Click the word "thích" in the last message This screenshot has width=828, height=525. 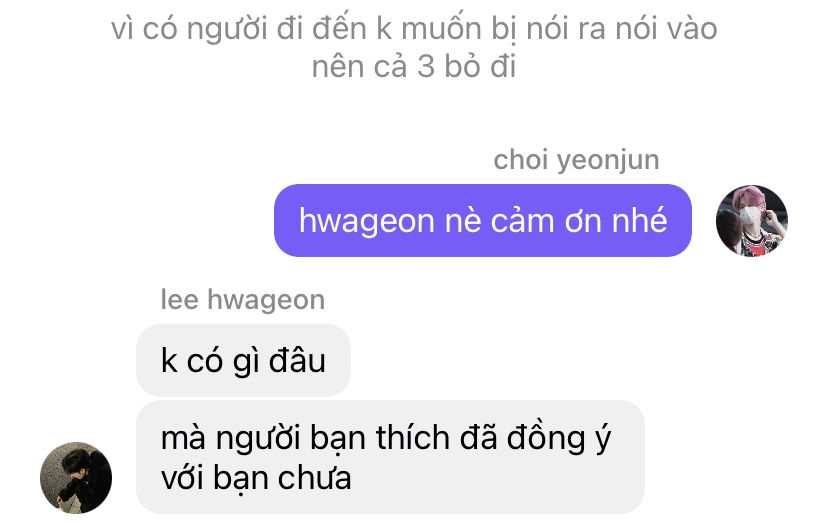tap(412, 438)
